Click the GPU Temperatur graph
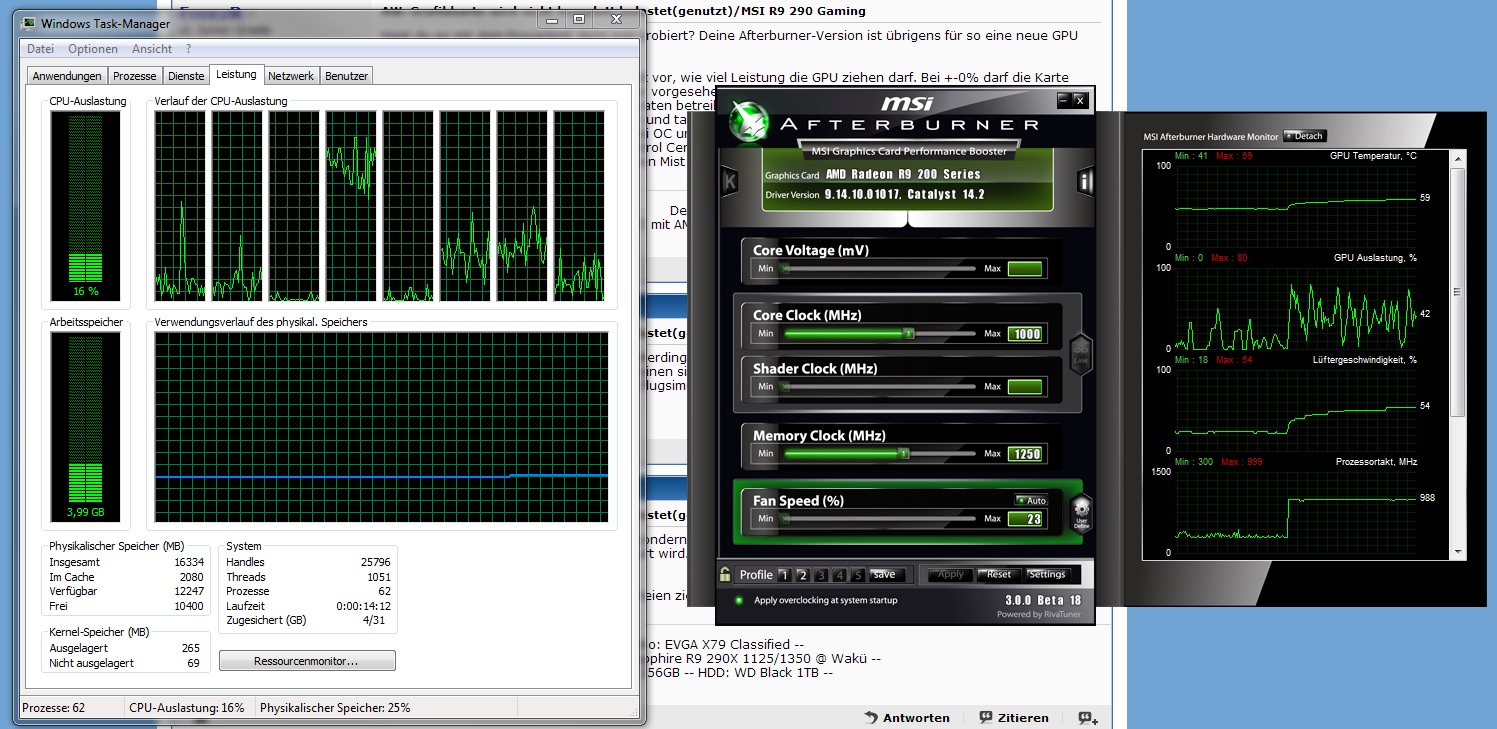 click(1296, 205)
